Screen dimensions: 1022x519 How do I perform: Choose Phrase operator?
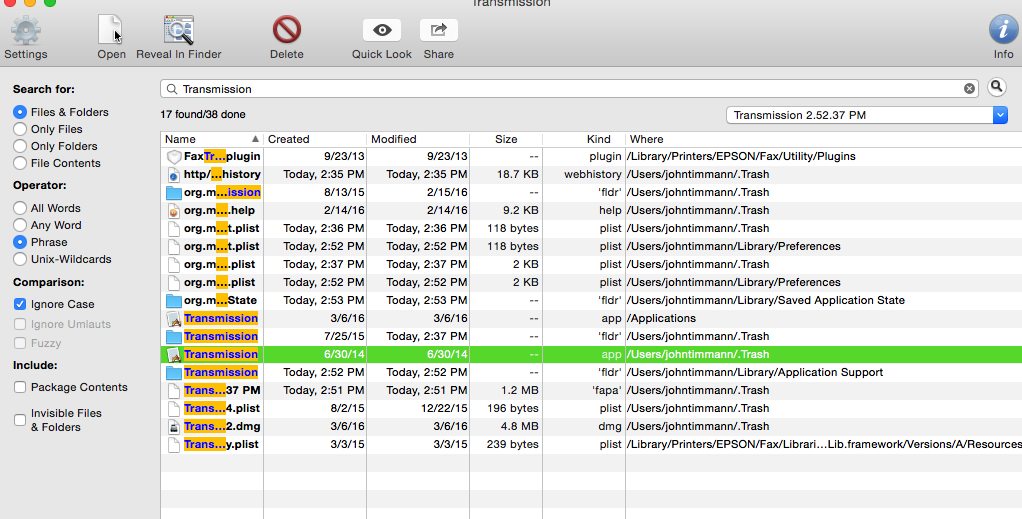click(x=20, y=242)
